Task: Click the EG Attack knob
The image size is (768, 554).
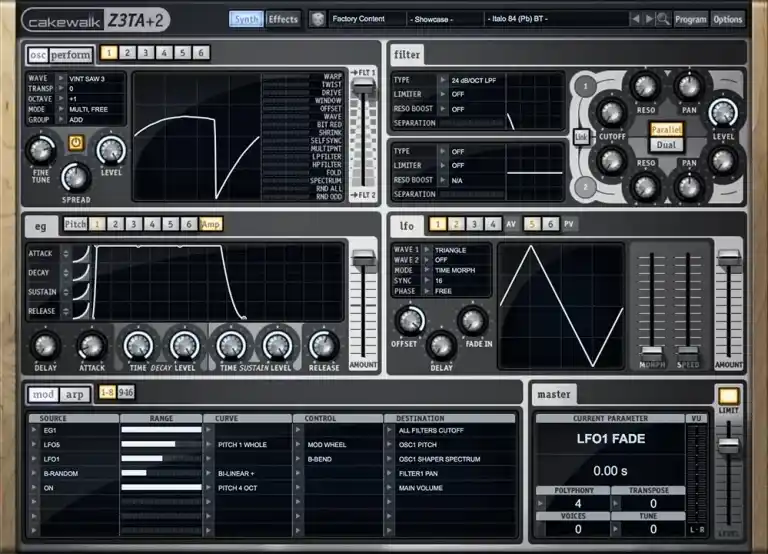Action: [92, 345]
